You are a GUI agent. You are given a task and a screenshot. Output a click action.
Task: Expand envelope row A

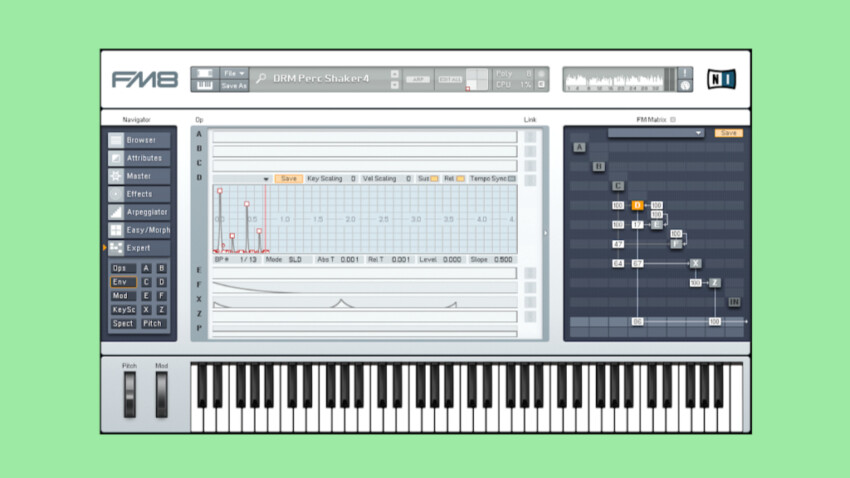(364, 137)
